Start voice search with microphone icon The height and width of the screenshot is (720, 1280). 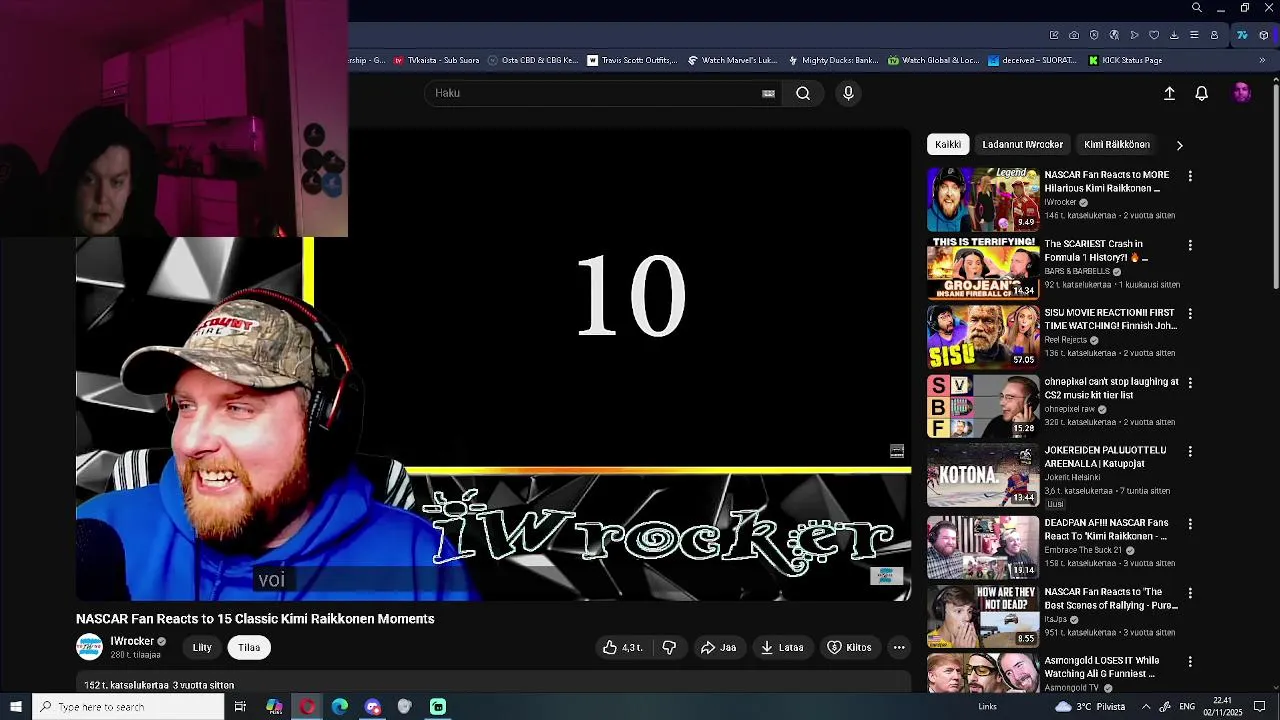click(848, 93)
